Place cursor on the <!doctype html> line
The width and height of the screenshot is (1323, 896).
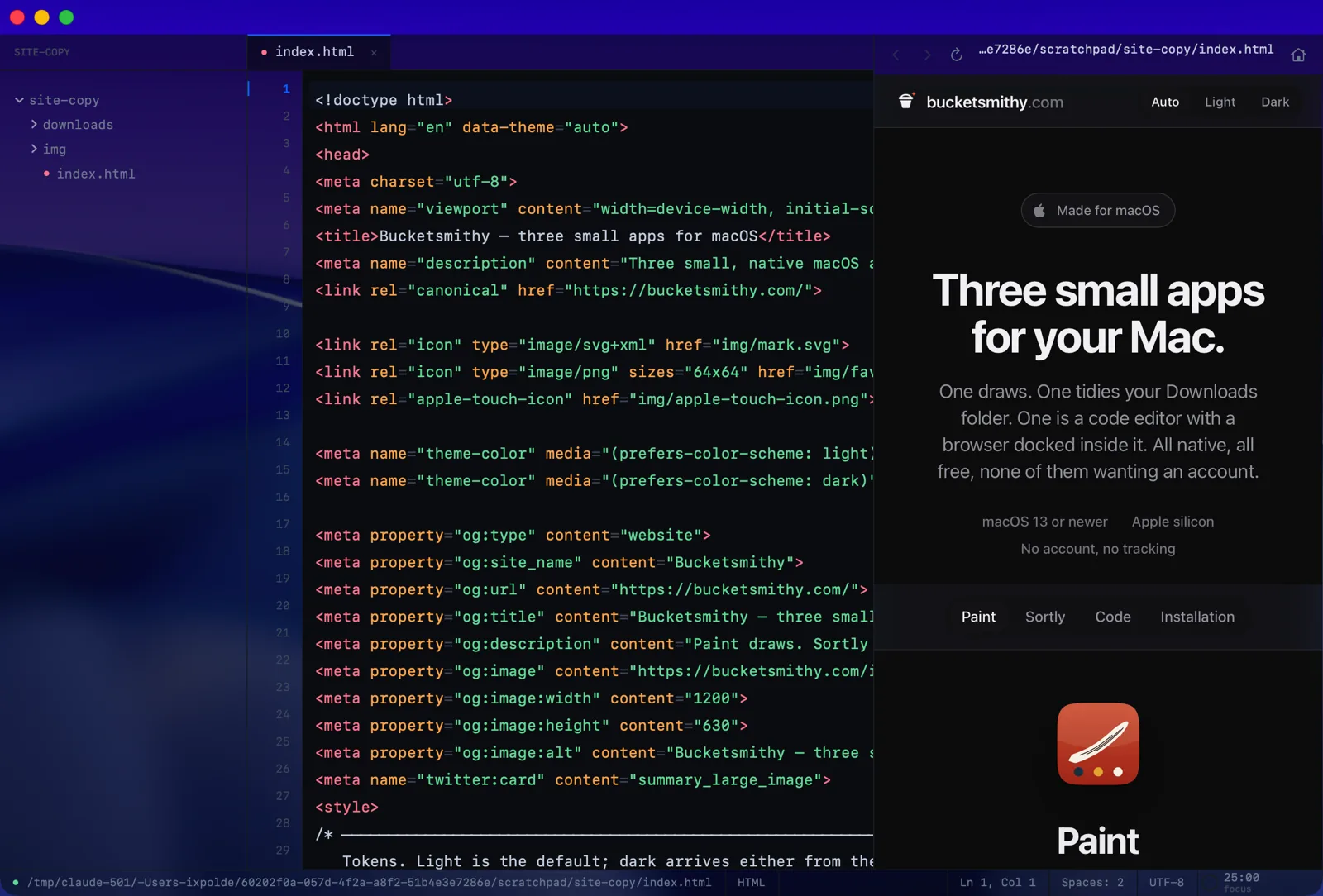(384, 100)
